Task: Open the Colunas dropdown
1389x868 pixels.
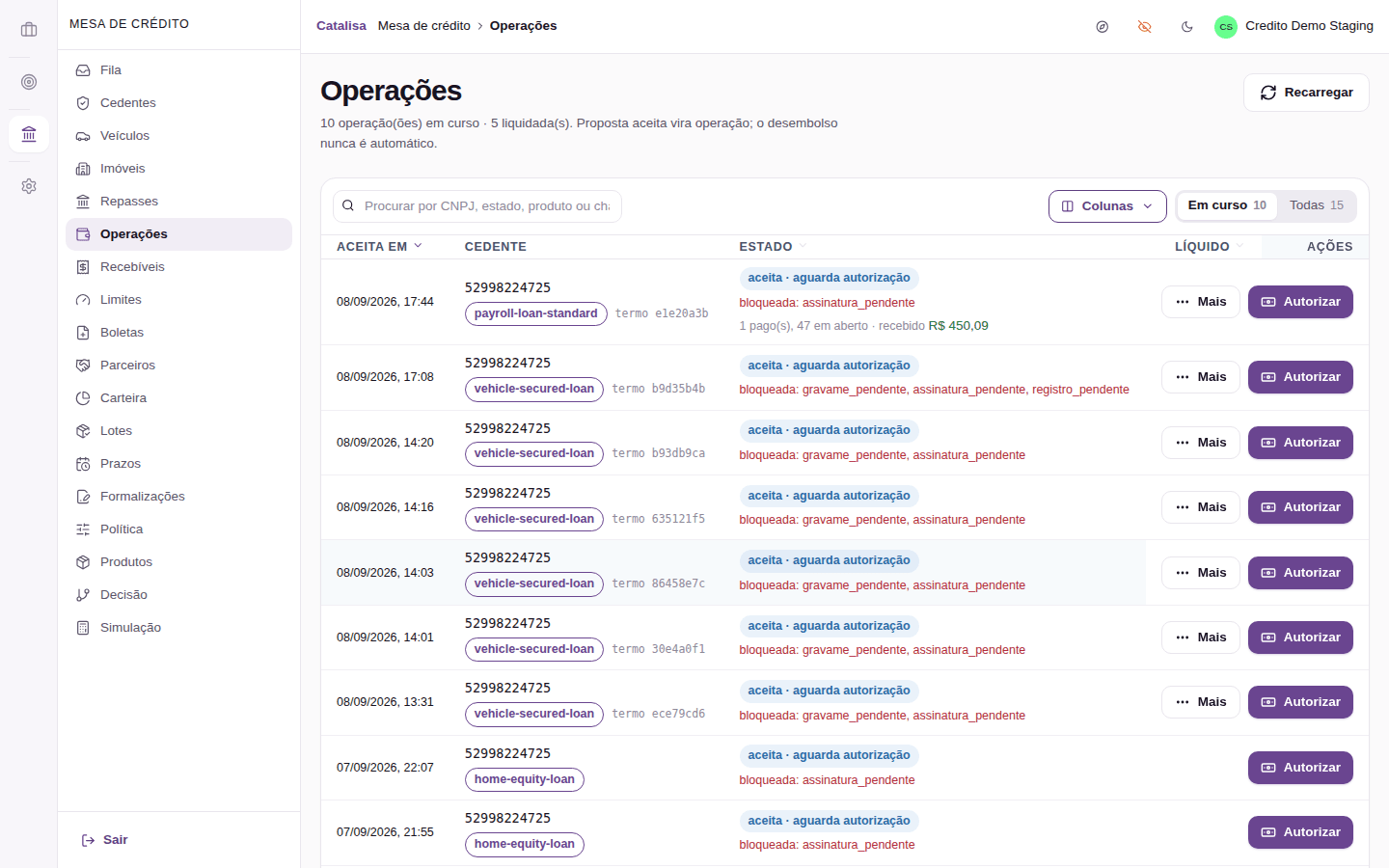Action: click(1107, 206)
